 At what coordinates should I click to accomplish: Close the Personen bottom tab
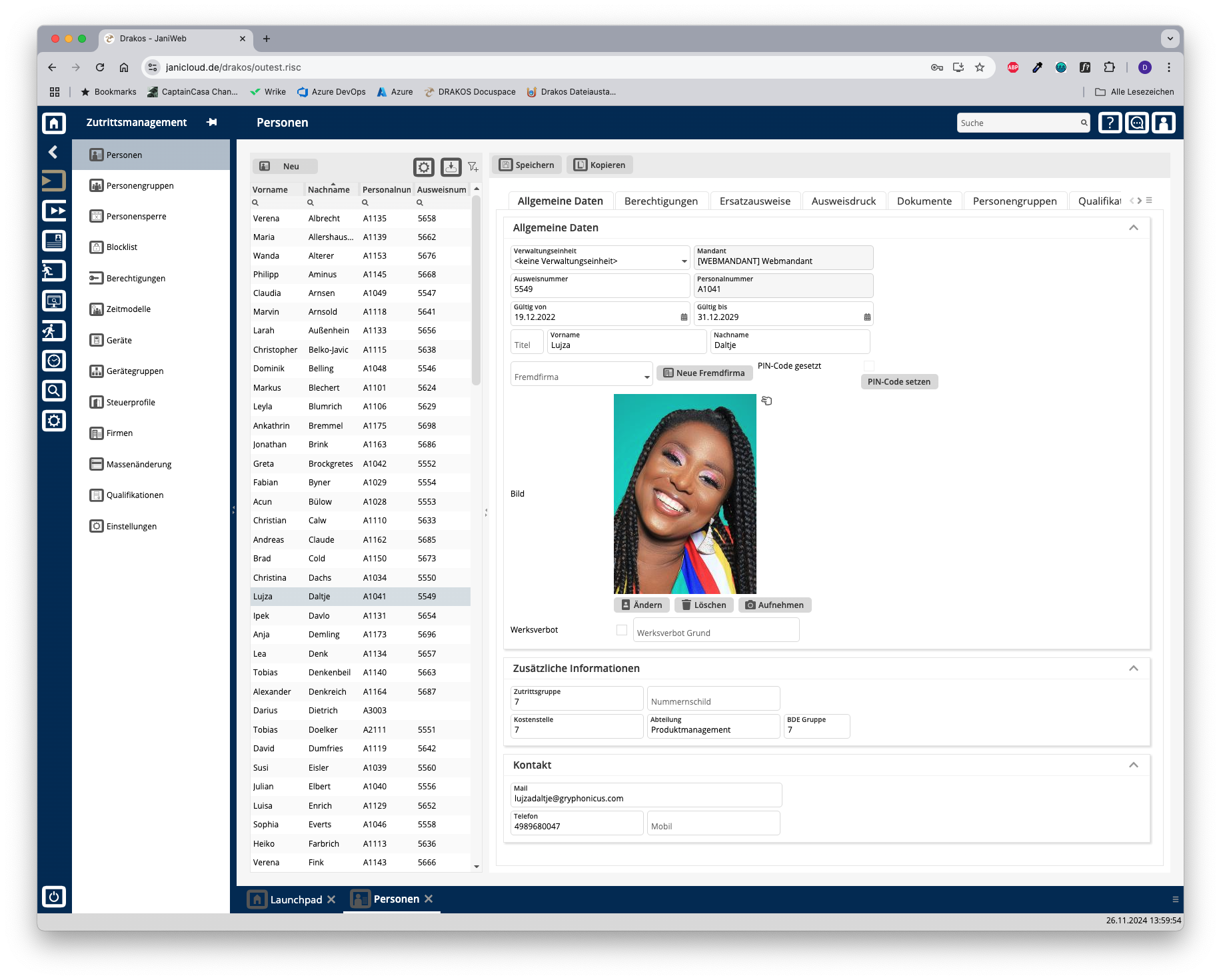click(429, 899)
